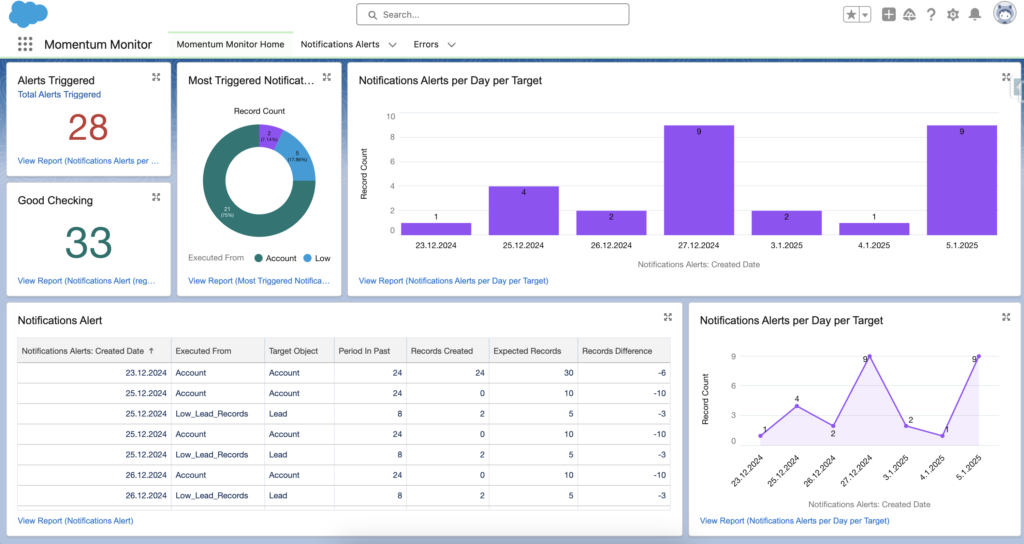
Task: Select the Momentum Monitor Home tab
Action: (231, 44)
